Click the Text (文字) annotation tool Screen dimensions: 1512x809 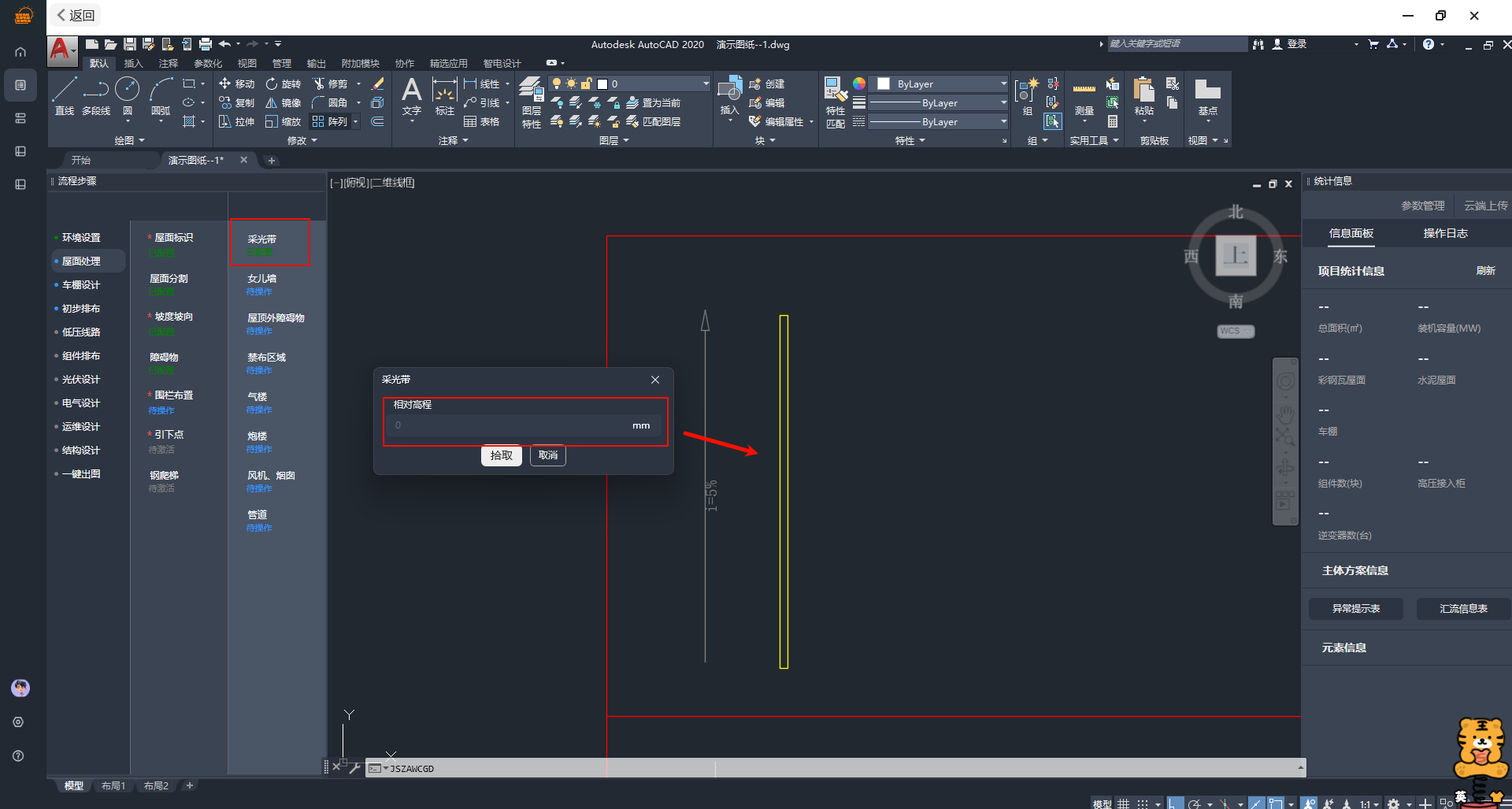pos(411,96)
